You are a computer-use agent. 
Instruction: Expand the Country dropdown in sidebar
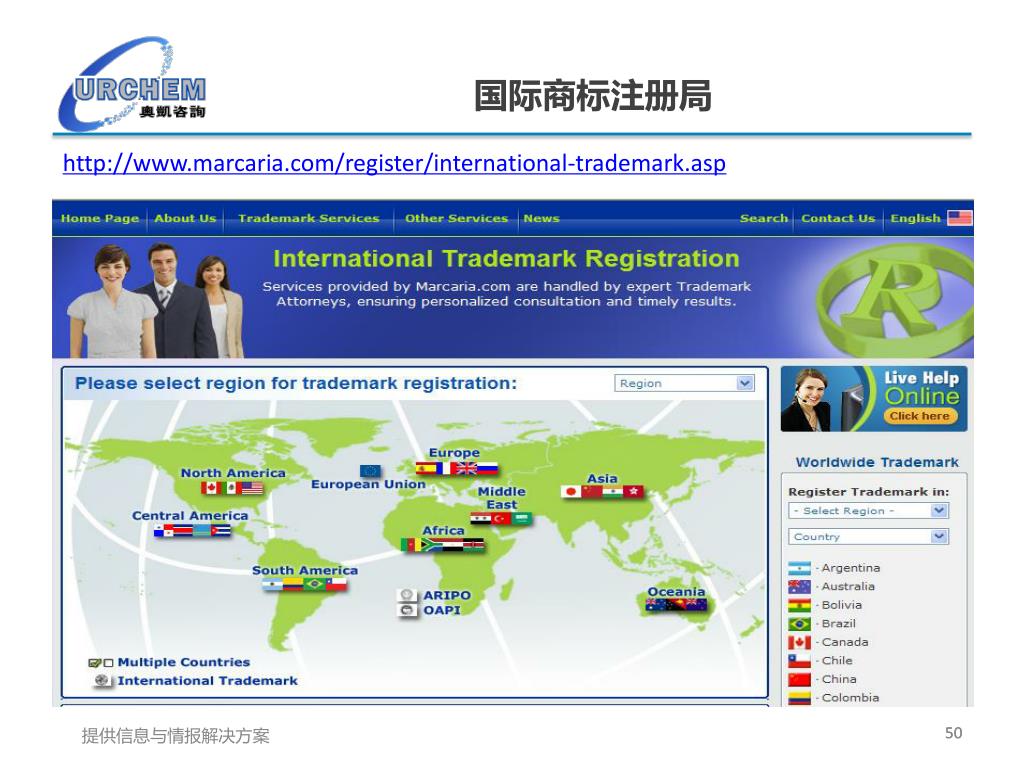coord(869,536)
